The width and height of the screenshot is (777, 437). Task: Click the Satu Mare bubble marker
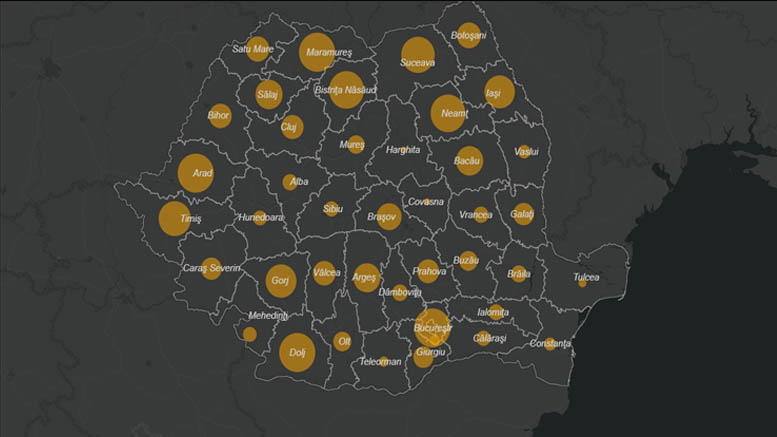[x=257, y=49]
